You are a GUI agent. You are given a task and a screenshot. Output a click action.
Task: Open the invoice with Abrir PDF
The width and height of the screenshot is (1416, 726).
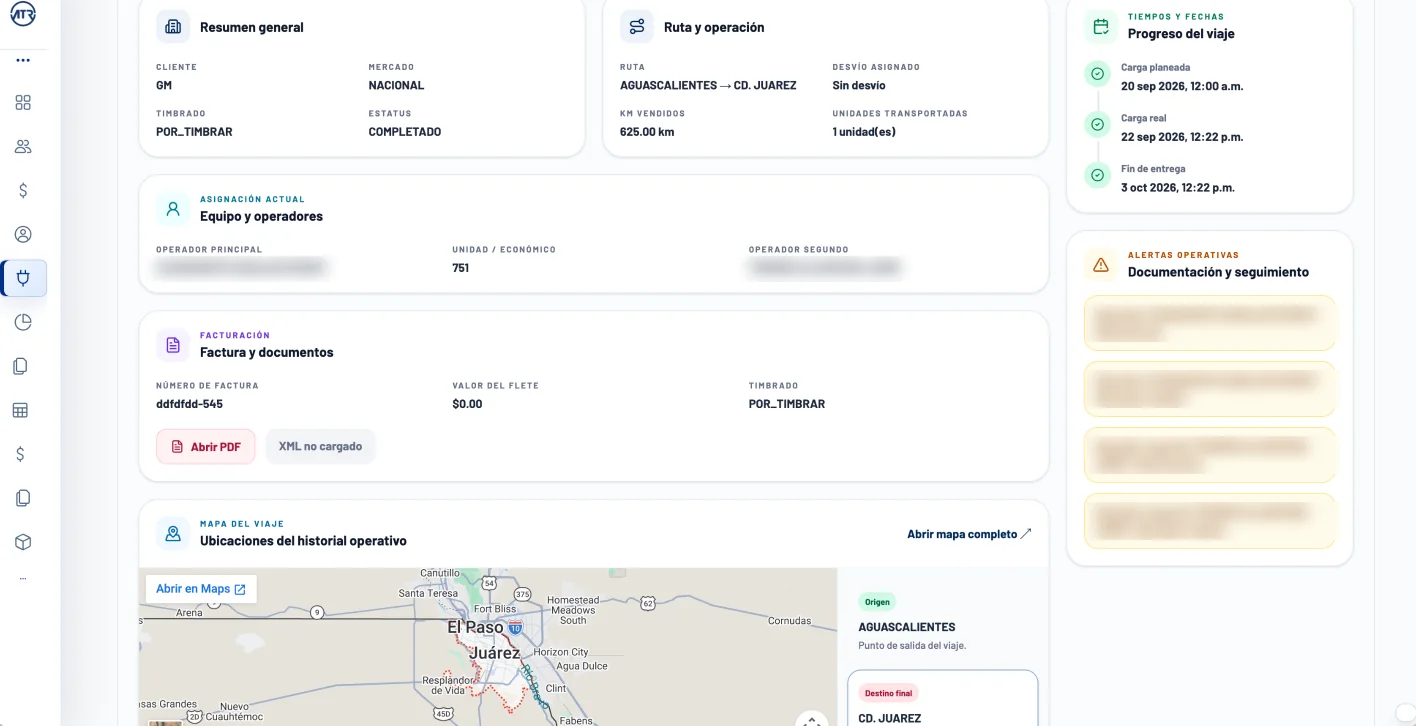pos(206,447)
